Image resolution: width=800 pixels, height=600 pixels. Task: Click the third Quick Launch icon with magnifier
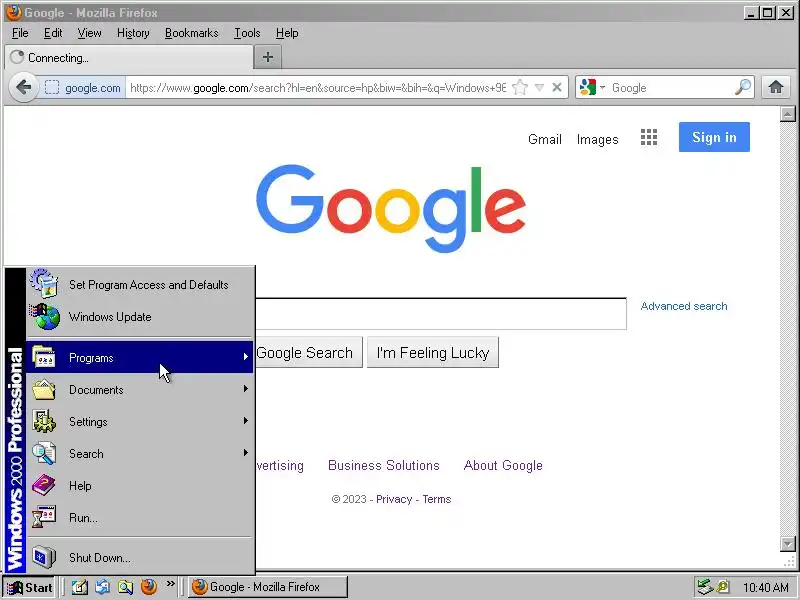pos(126,587)
